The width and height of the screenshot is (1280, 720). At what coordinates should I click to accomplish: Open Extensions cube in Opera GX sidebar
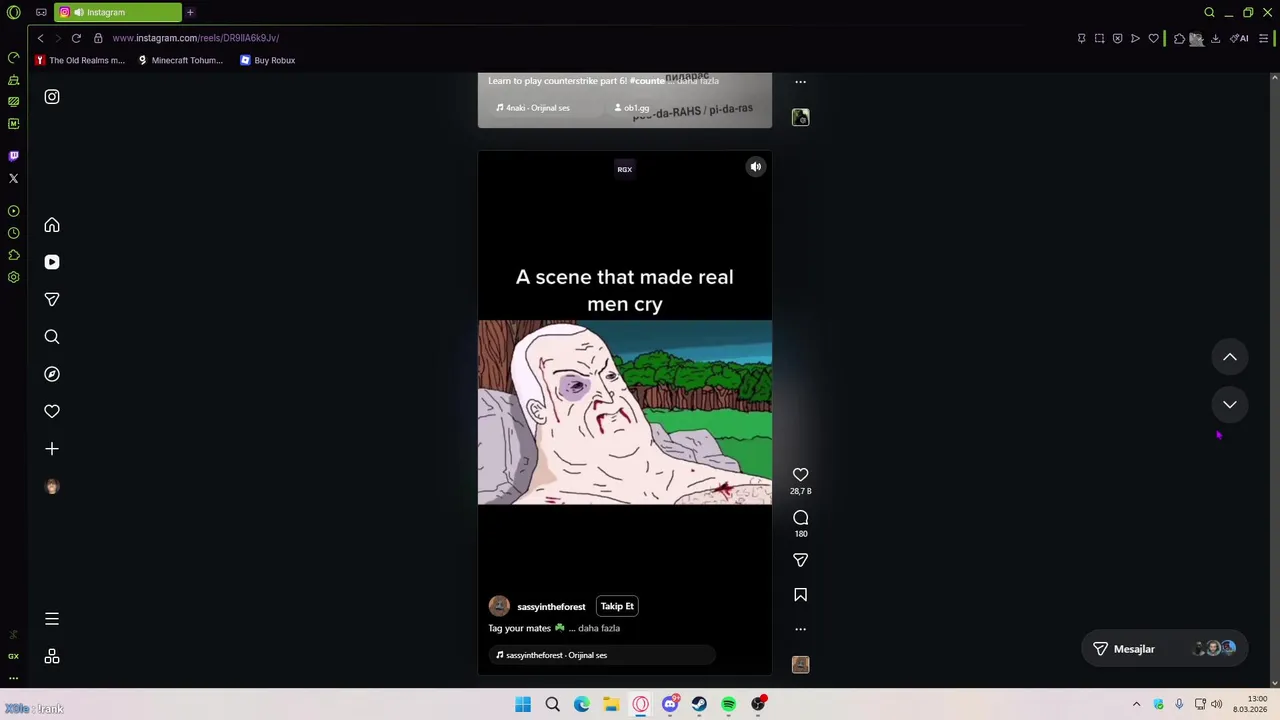[13, 255]
